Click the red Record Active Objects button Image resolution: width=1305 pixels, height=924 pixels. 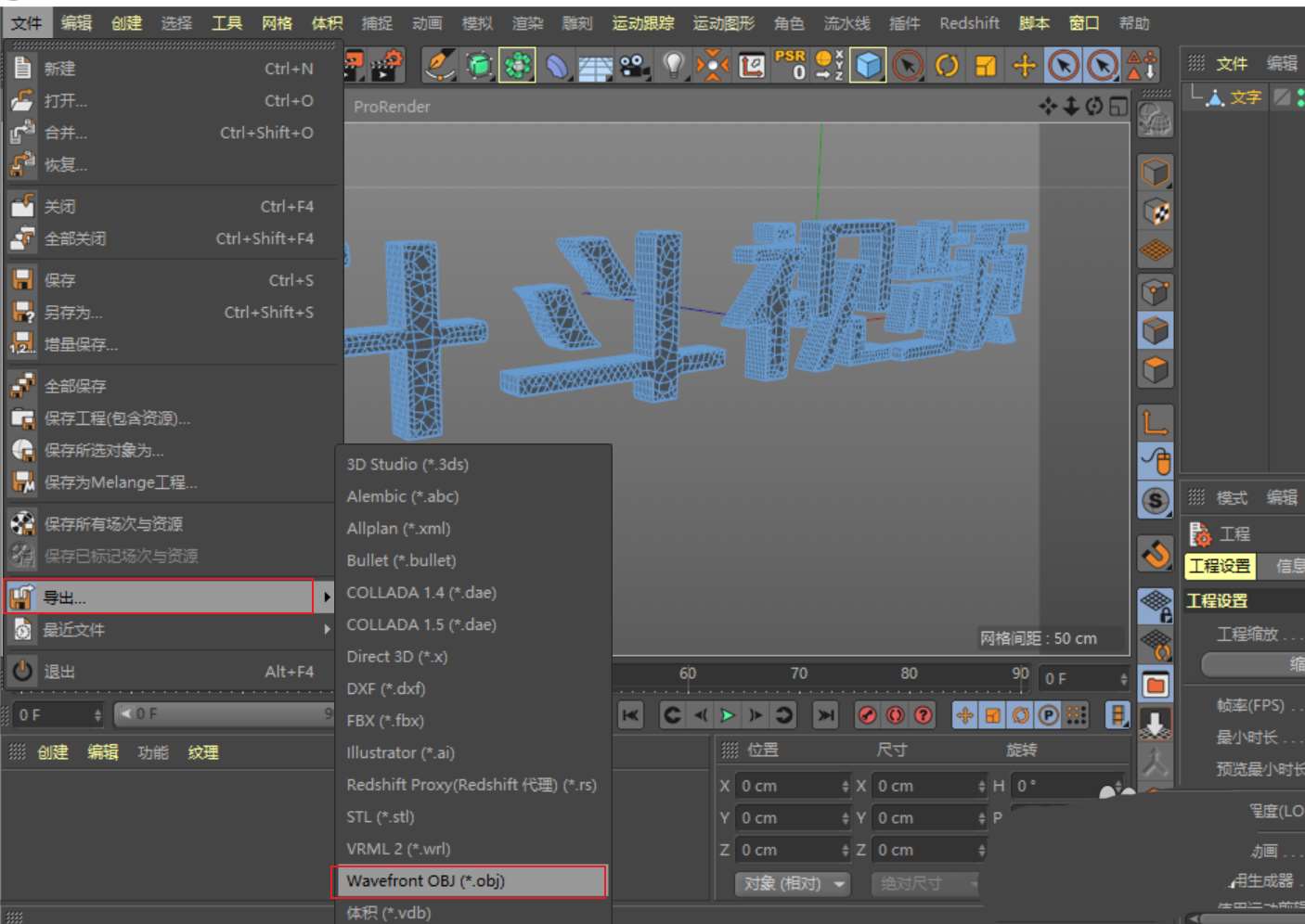tap(867, 714)
